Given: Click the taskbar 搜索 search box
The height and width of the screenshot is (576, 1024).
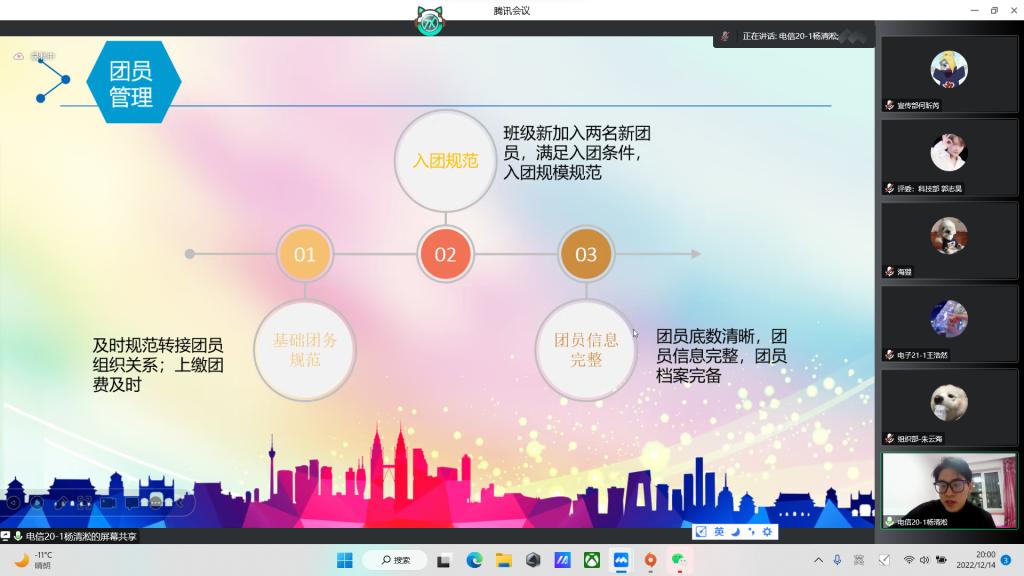Looking at the screenshot, I should [395, 560].
